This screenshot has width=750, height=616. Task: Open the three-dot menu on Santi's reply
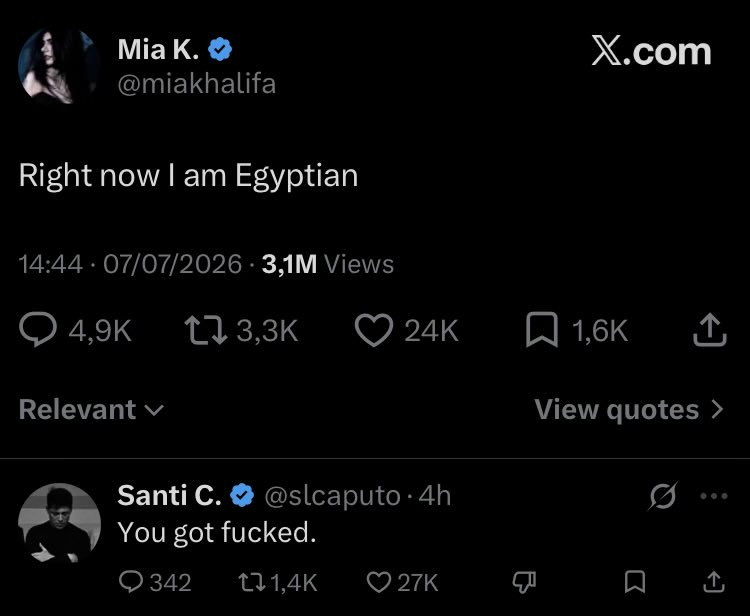click(714, 496)
